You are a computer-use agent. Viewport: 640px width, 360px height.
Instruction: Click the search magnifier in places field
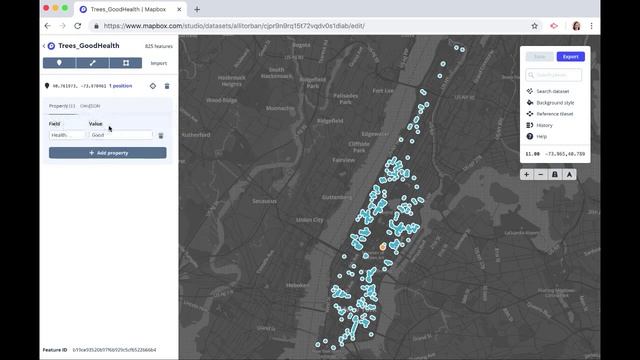pos(531,75)
